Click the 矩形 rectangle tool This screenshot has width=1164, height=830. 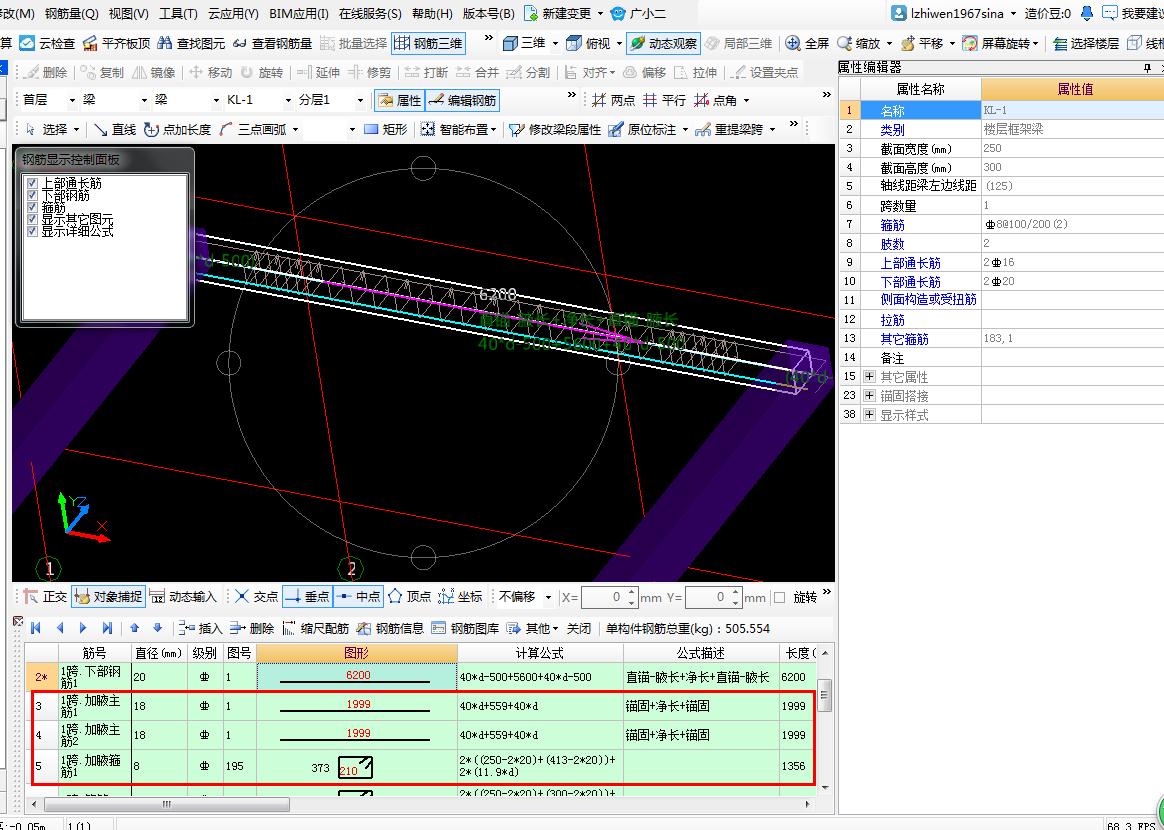pyautogui.click(x=386, y=129)
